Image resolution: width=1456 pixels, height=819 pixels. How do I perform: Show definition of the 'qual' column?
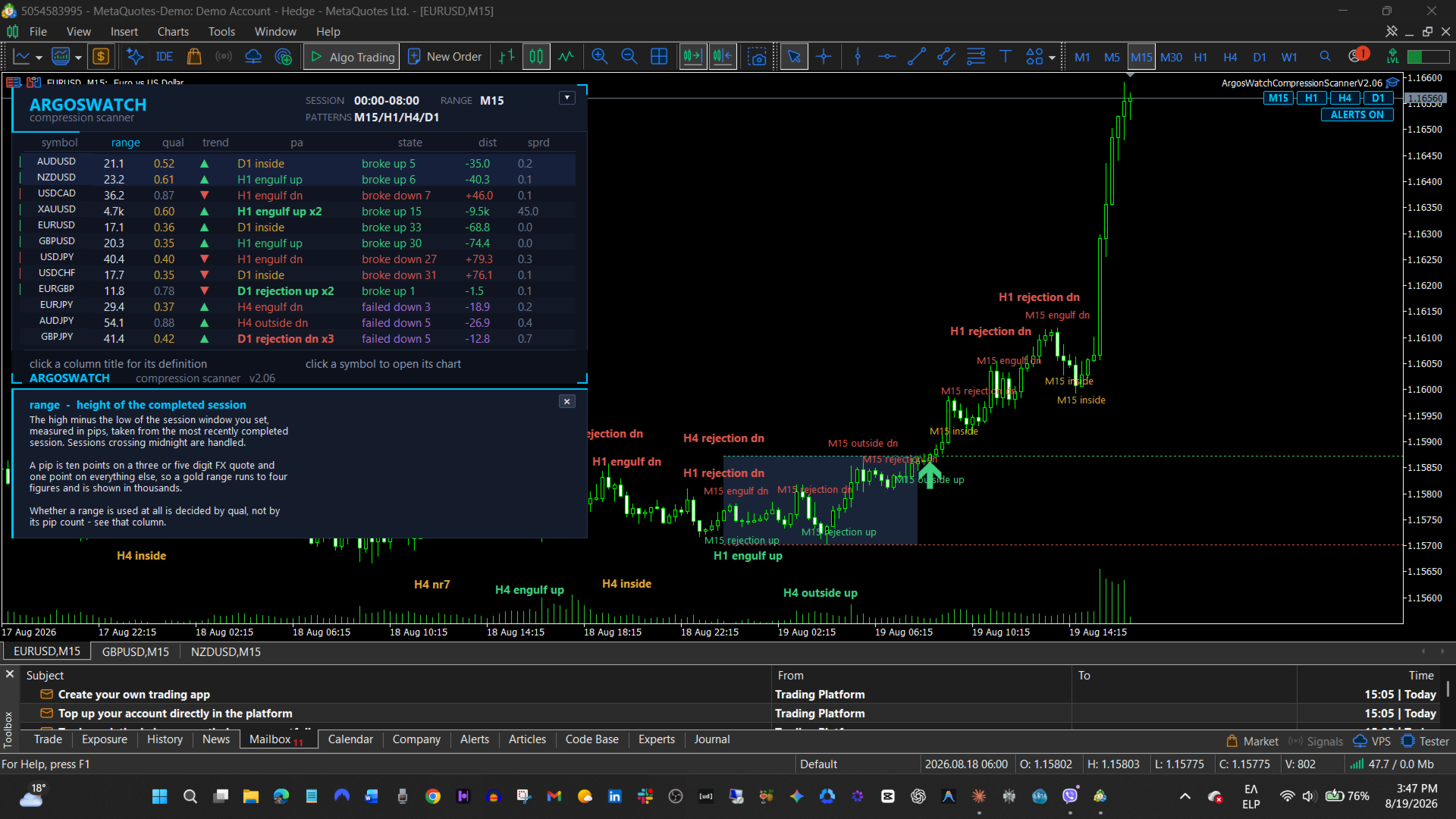(173, 143)
